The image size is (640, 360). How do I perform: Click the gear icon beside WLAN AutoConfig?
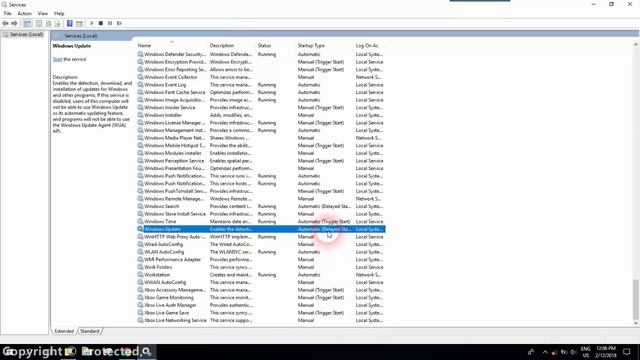coord(140,252)
